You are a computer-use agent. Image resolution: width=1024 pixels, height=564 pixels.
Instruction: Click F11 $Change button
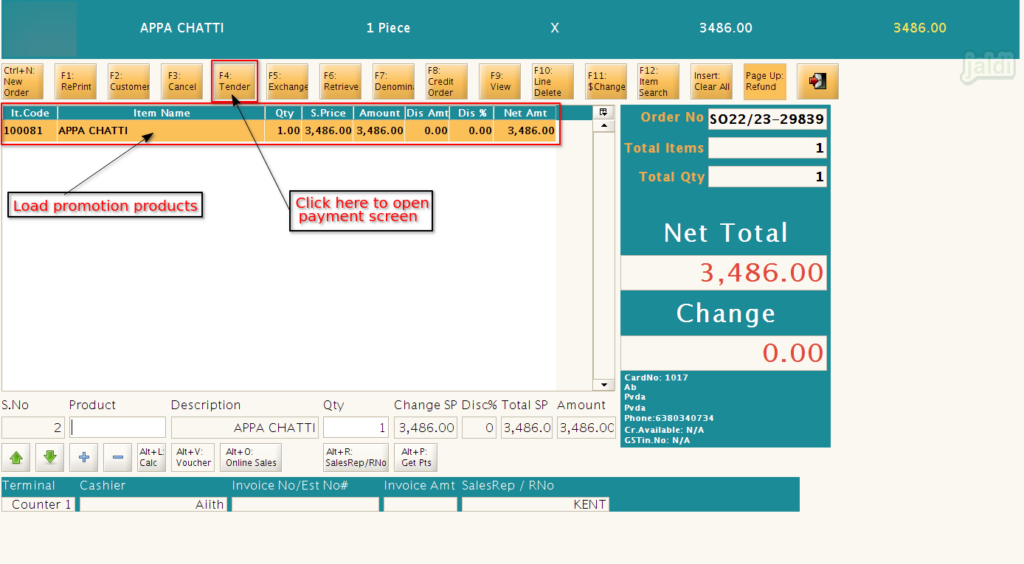click(606, 81)
